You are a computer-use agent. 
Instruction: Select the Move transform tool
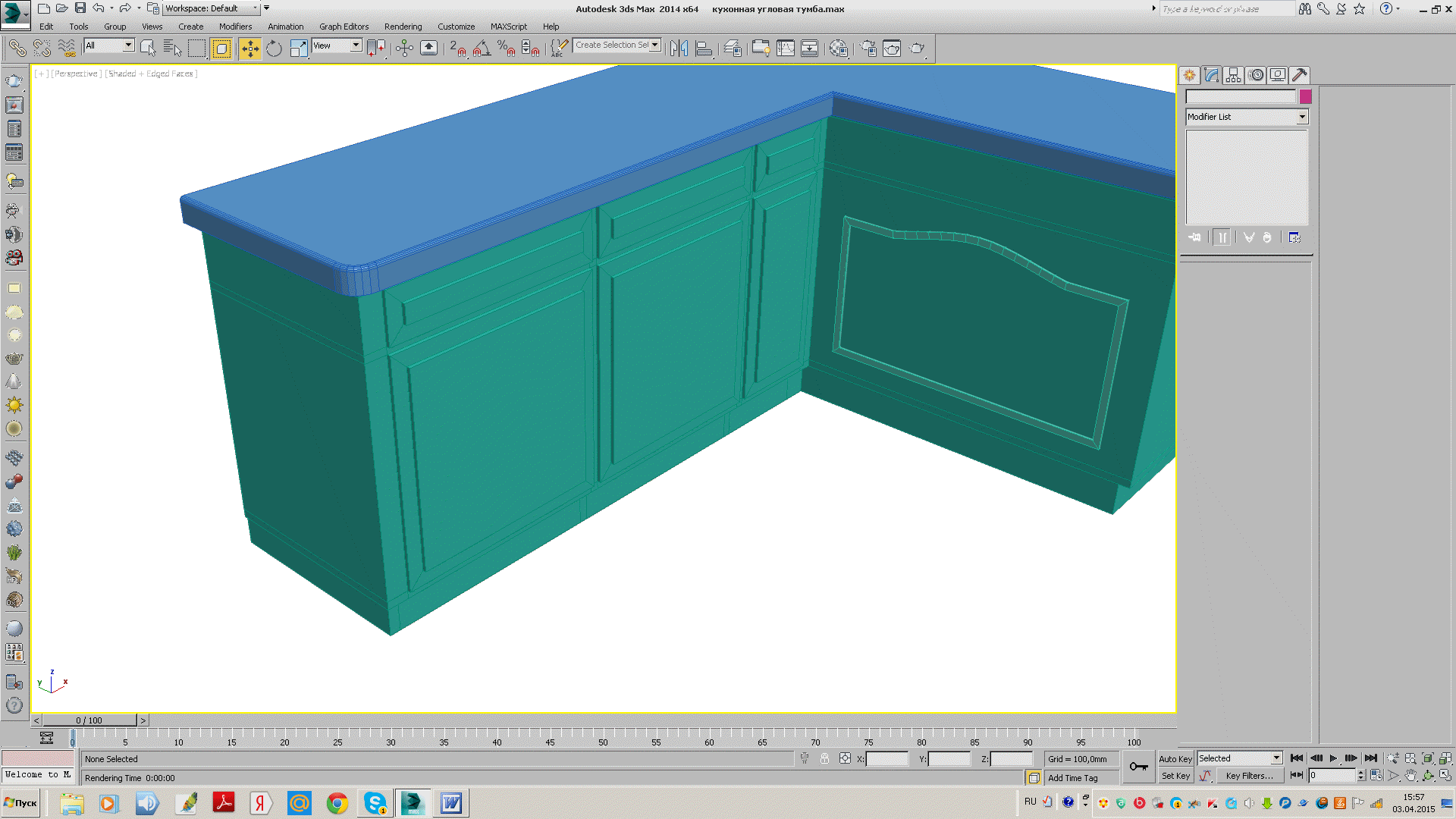[249, 49]
